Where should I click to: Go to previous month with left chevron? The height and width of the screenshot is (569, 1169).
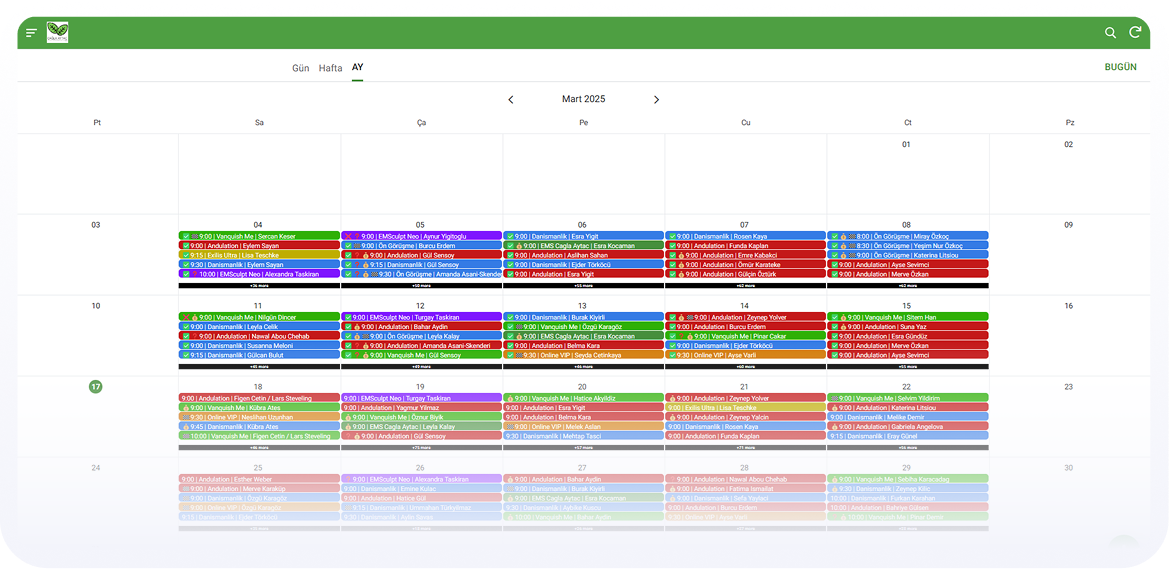[511, 100]
